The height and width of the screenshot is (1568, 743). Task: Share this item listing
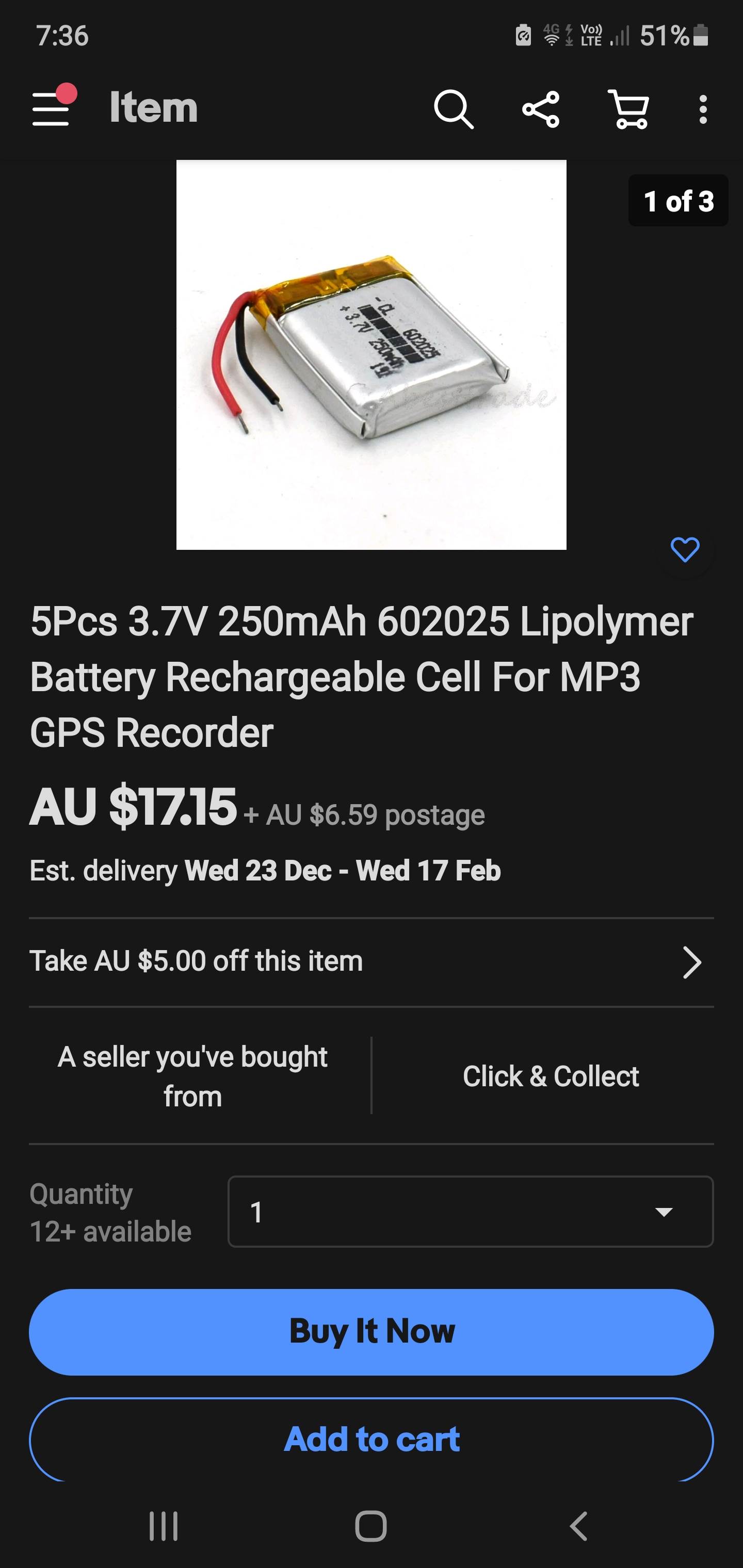(x=541, y=109)
